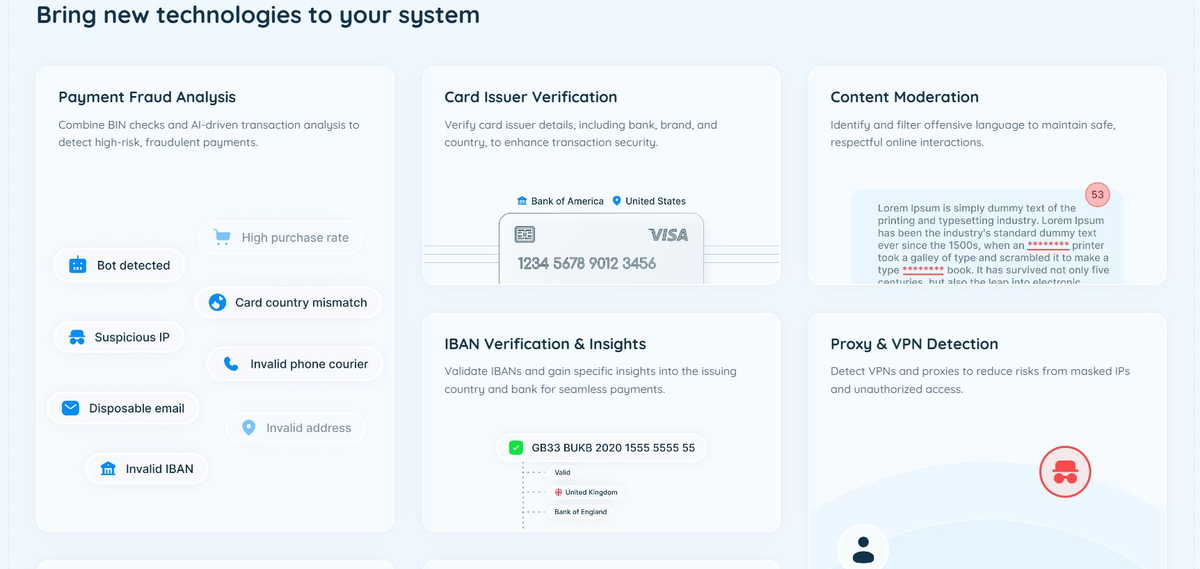Screen dimensions: 1200x569
Task: Click the spy icon beside Suspicious IP
Action: pyautogui.click(x=77, y=338)
